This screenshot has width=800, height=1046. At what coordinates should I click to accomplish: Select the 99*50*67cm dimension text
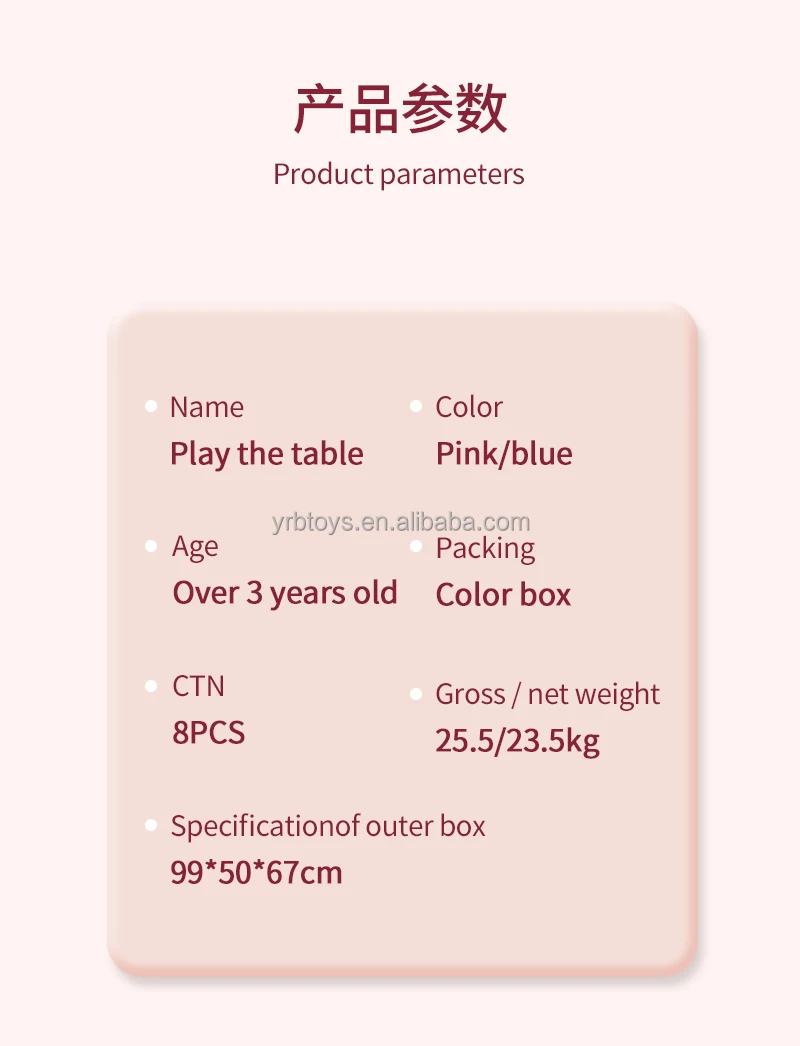pyautogui.click(x=256, y=873)
